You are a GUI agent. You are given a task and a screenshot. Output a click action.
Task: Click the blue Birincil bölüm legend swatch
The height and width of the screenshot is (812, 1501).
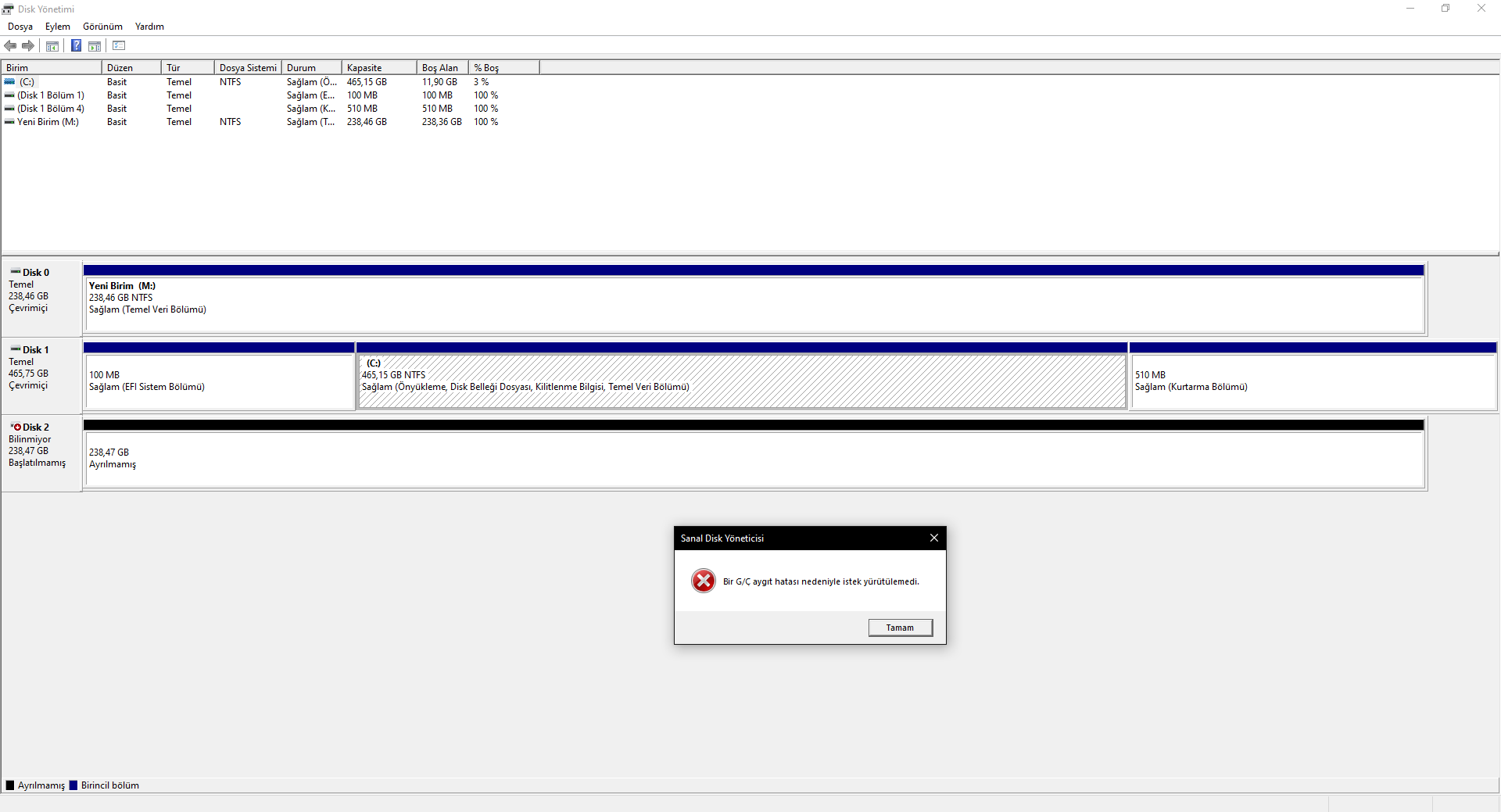73,785
